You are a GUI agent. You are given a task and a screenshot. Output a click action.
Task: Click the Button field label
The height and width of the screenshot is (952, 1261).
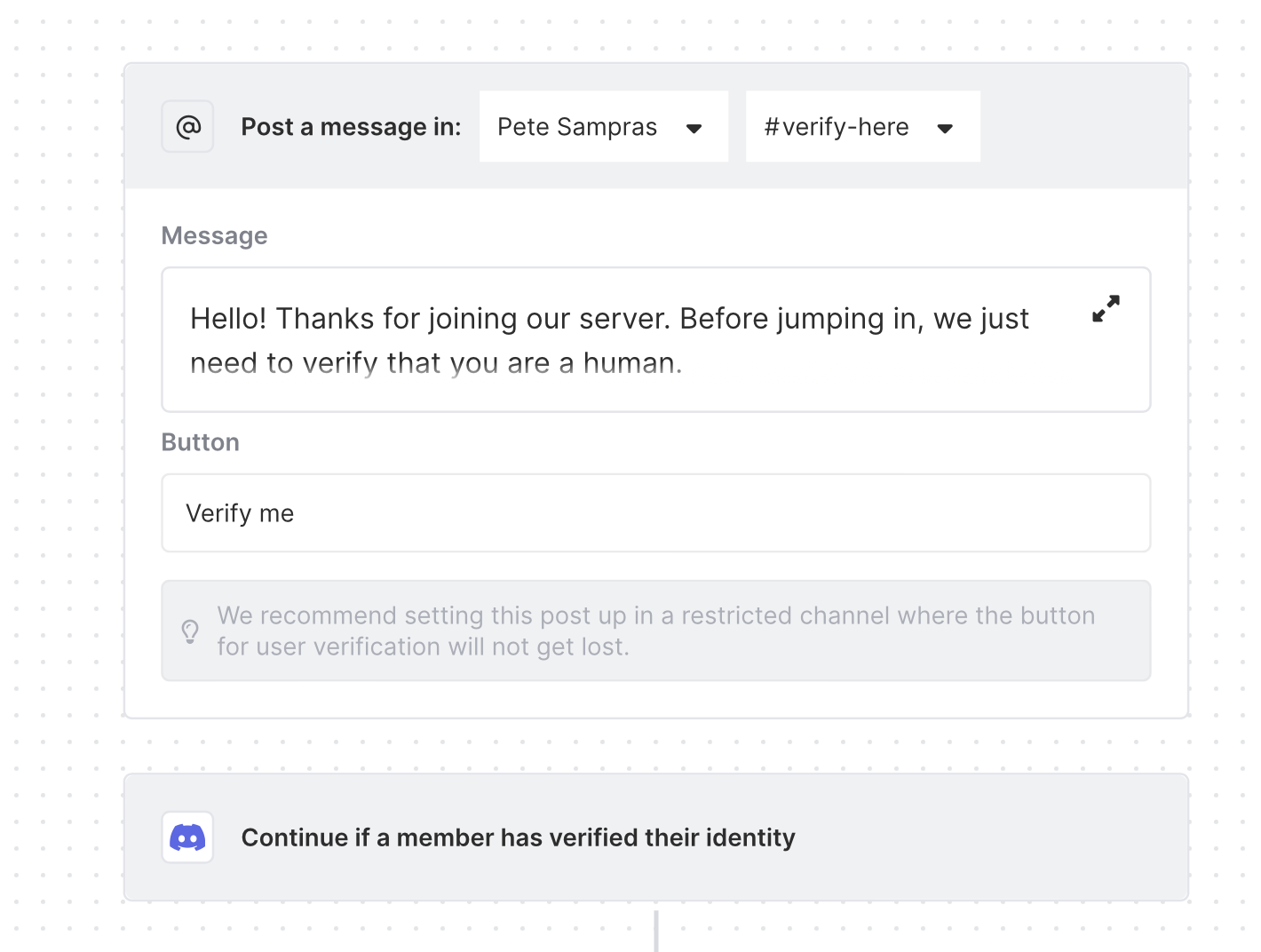pyautogui.click(x=200, y=442)
